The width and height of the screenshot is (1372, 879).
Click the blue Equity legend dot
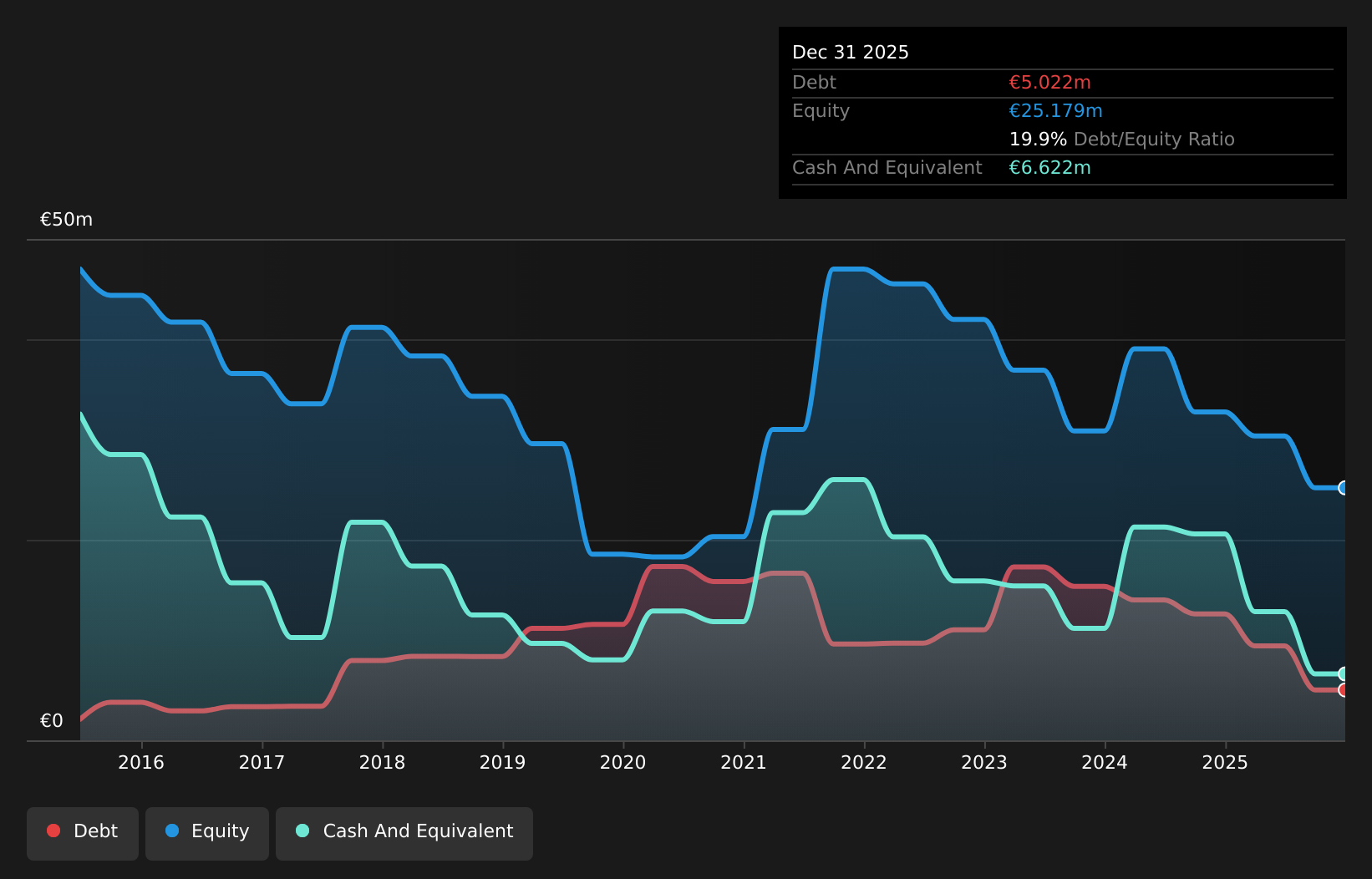[x=172, y=831]
